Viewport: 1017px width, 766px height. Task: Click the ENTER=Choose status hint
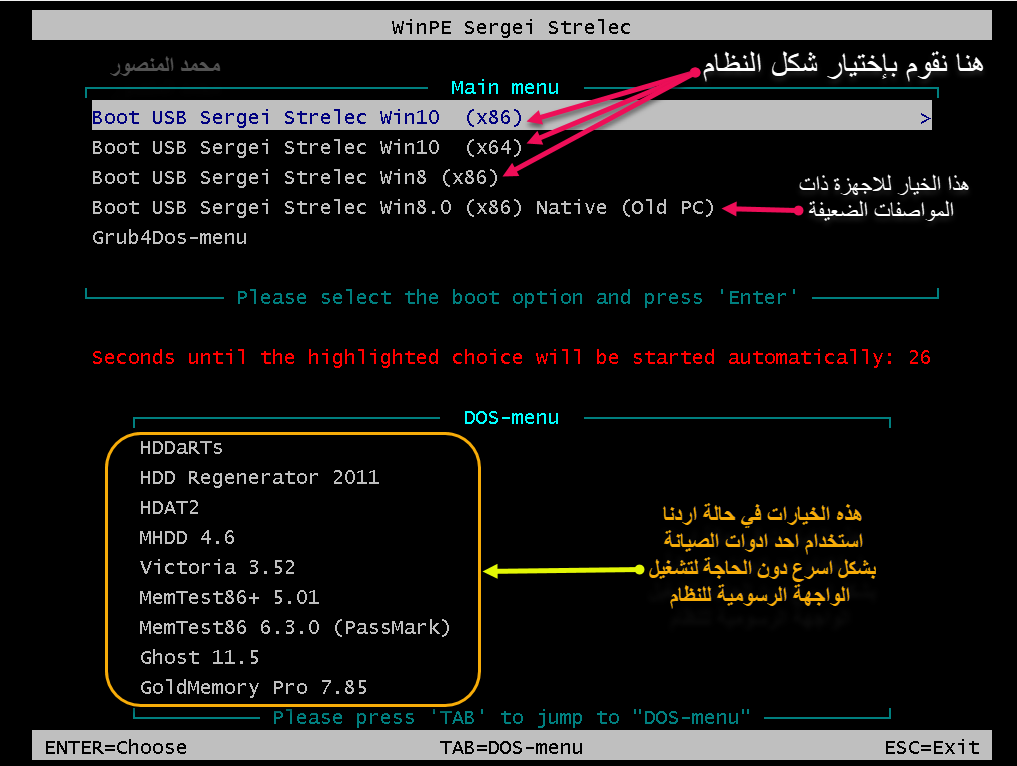115,747
